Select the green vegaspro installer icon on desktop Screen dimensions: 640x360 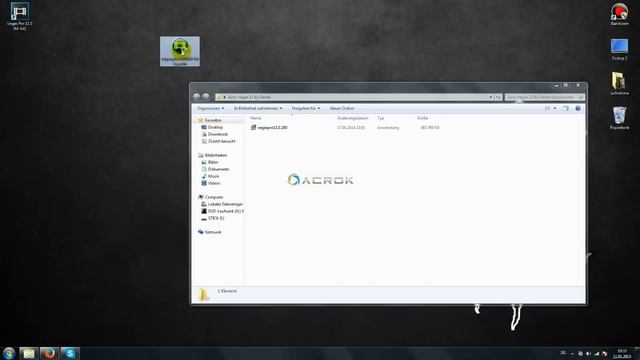click(180, 51)
